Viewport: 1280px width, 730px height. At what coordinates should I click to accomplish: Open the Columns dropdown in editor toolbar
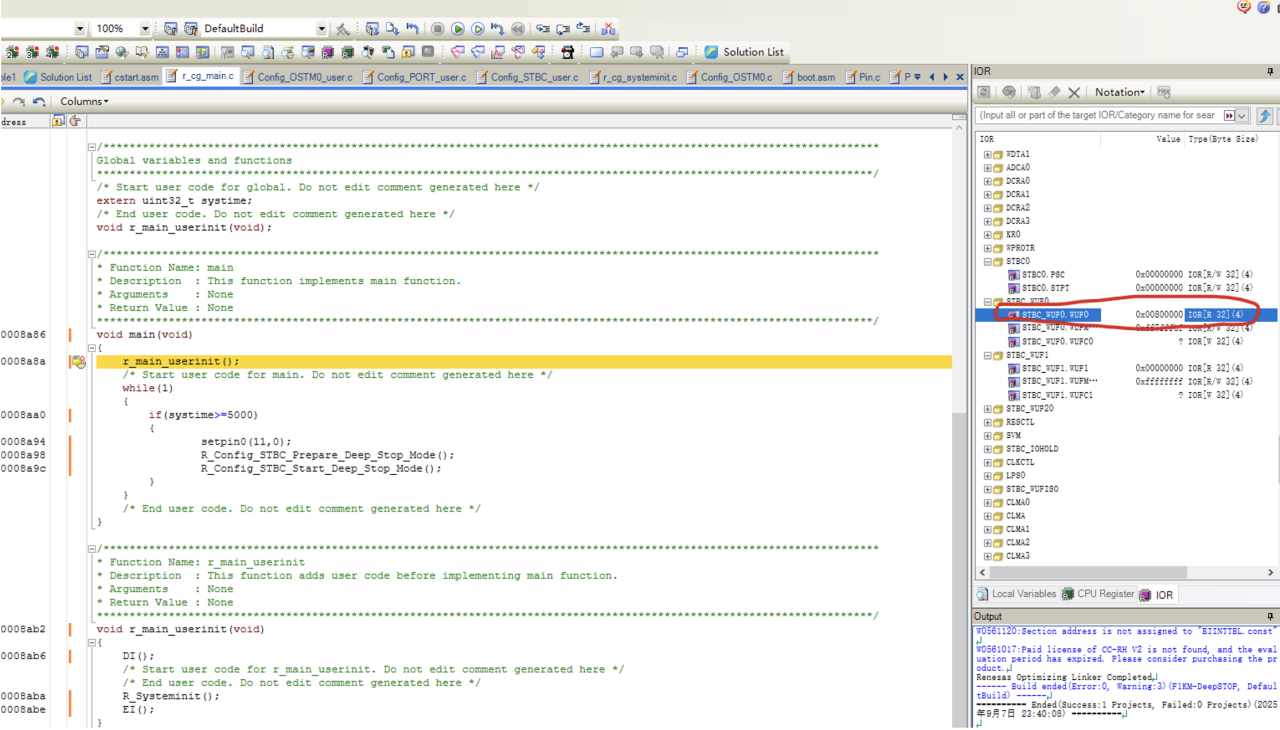pyautogui.click(x=84, y=101)
